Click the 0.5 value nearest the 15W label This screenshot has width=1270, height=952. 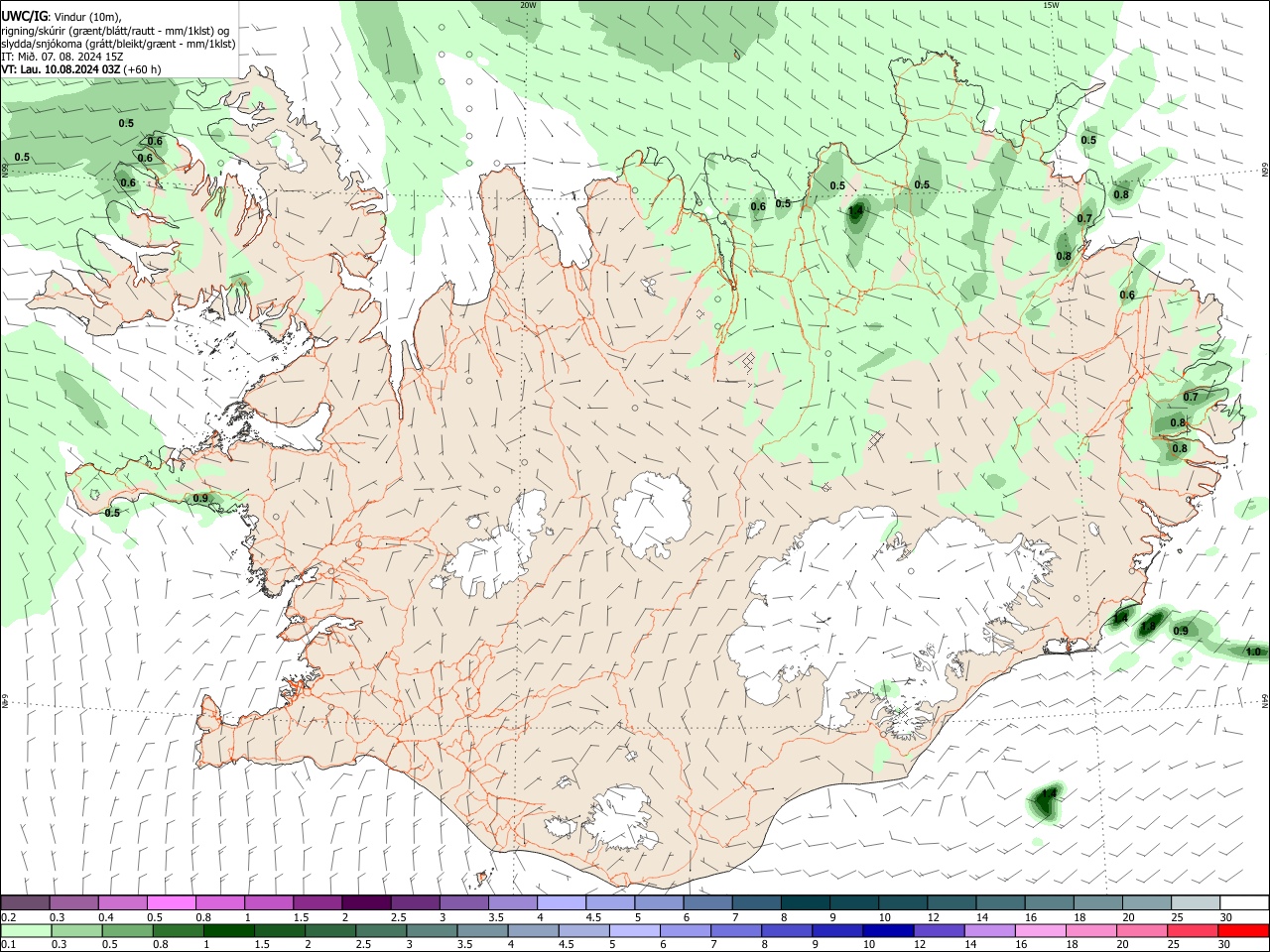tap(1088, 140)
